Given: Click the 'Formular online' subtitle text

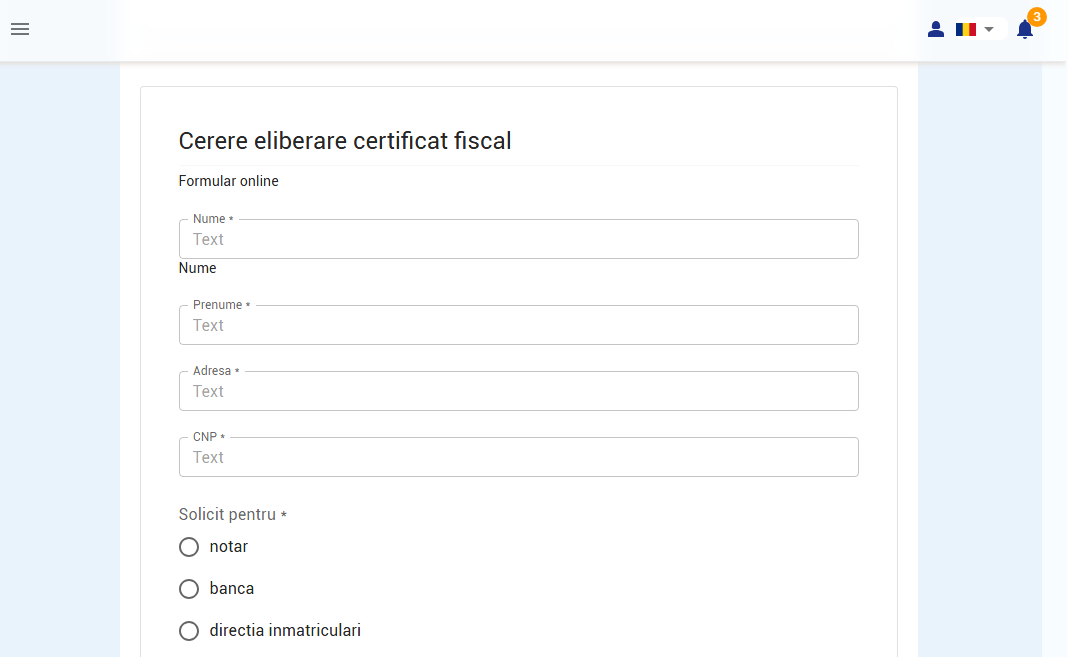Looking at the screenshot, I should point(228,181).
